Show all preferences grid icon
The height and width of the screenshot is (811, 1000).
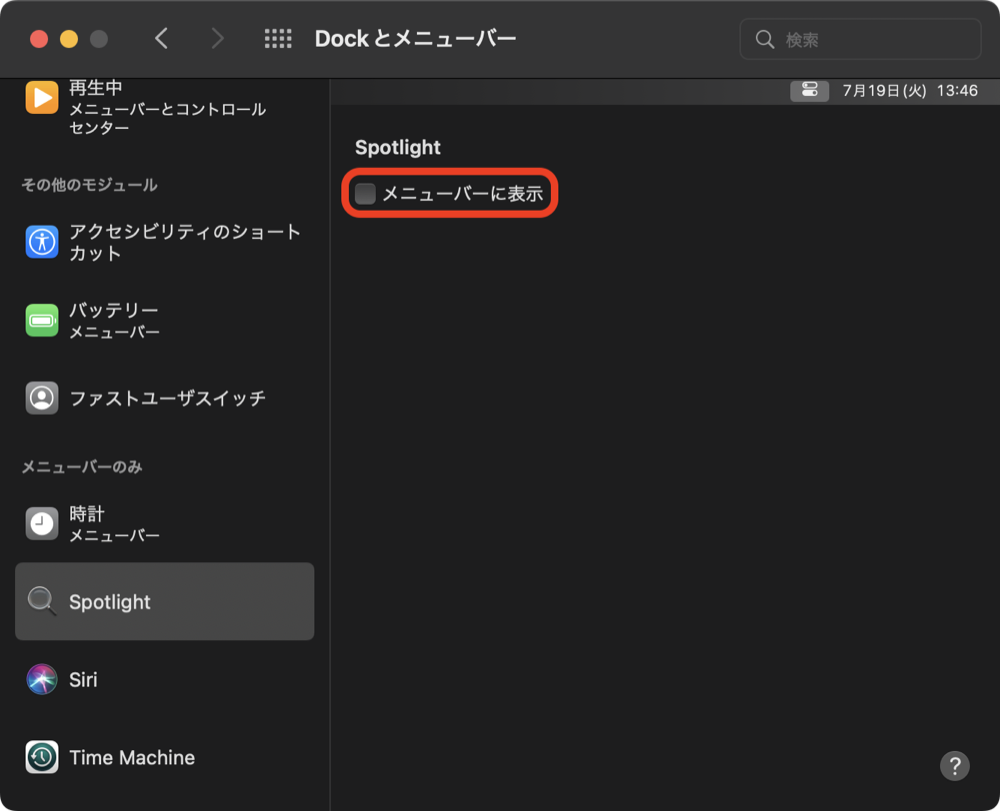[x=278, y=39]
